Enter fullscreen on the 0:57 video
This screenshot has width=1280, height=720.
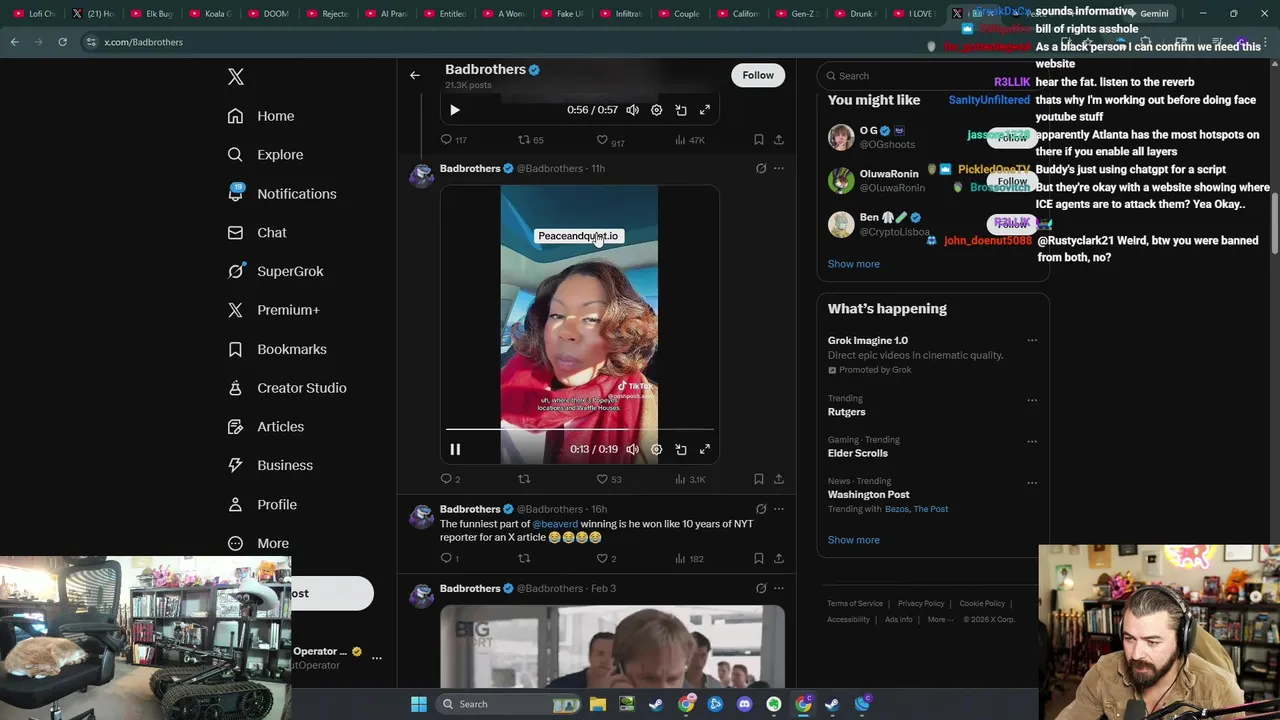(x=705, y=110)
